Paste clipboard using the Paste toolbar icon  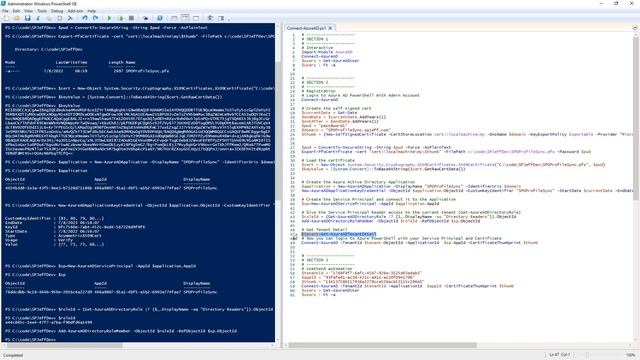(60, 18)
